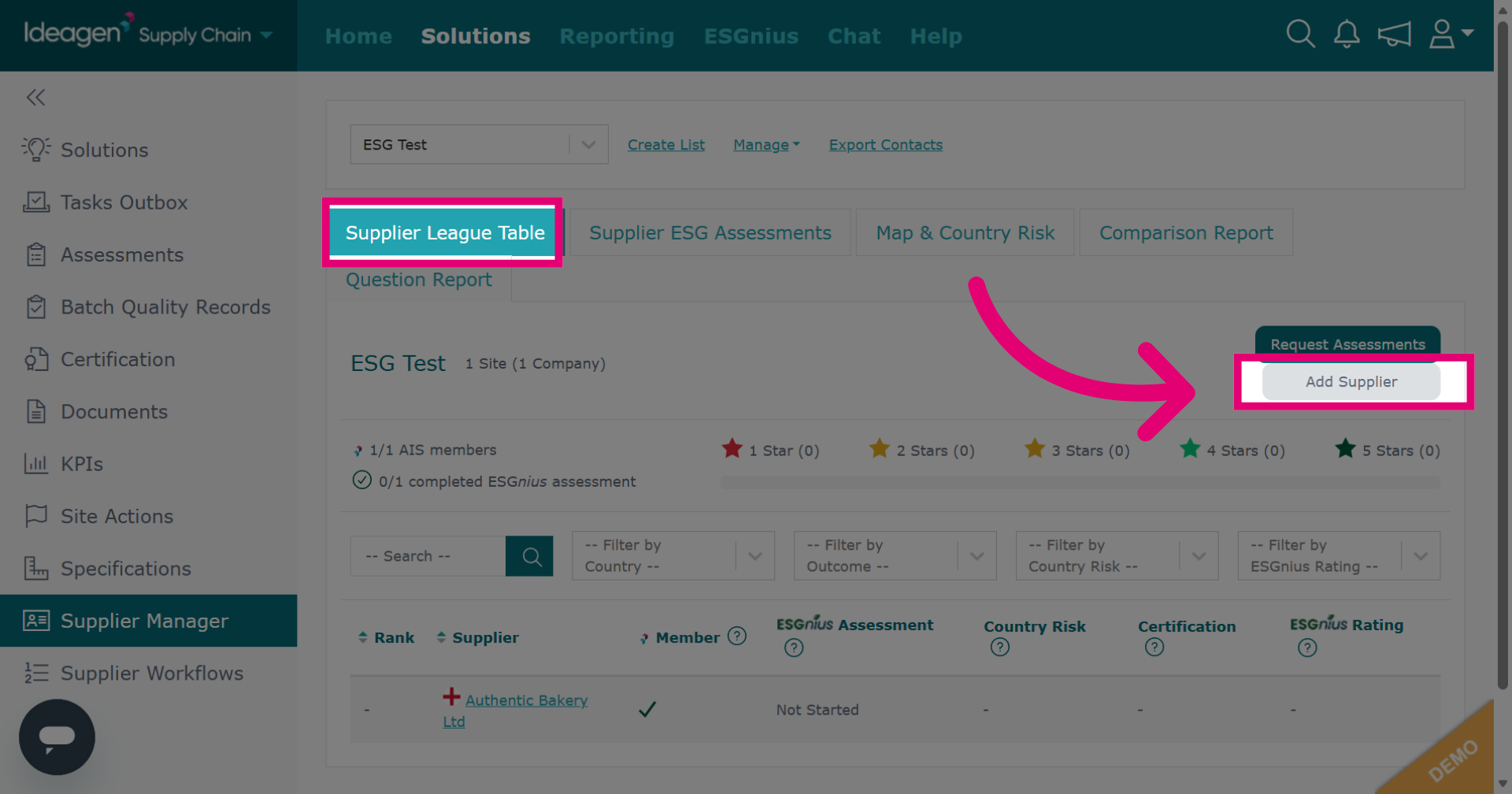This screenshot has height=794, width=1512.
Task: Open Filter by Country Risk dropdown
Action: [1117, 555]
